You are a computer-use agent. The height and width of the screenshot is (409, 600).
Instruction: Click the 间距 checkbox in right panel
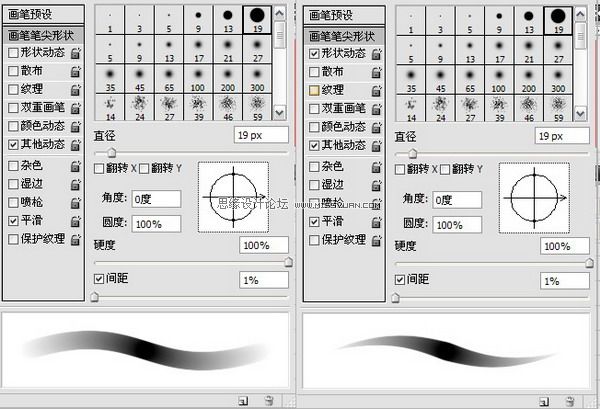399,279
